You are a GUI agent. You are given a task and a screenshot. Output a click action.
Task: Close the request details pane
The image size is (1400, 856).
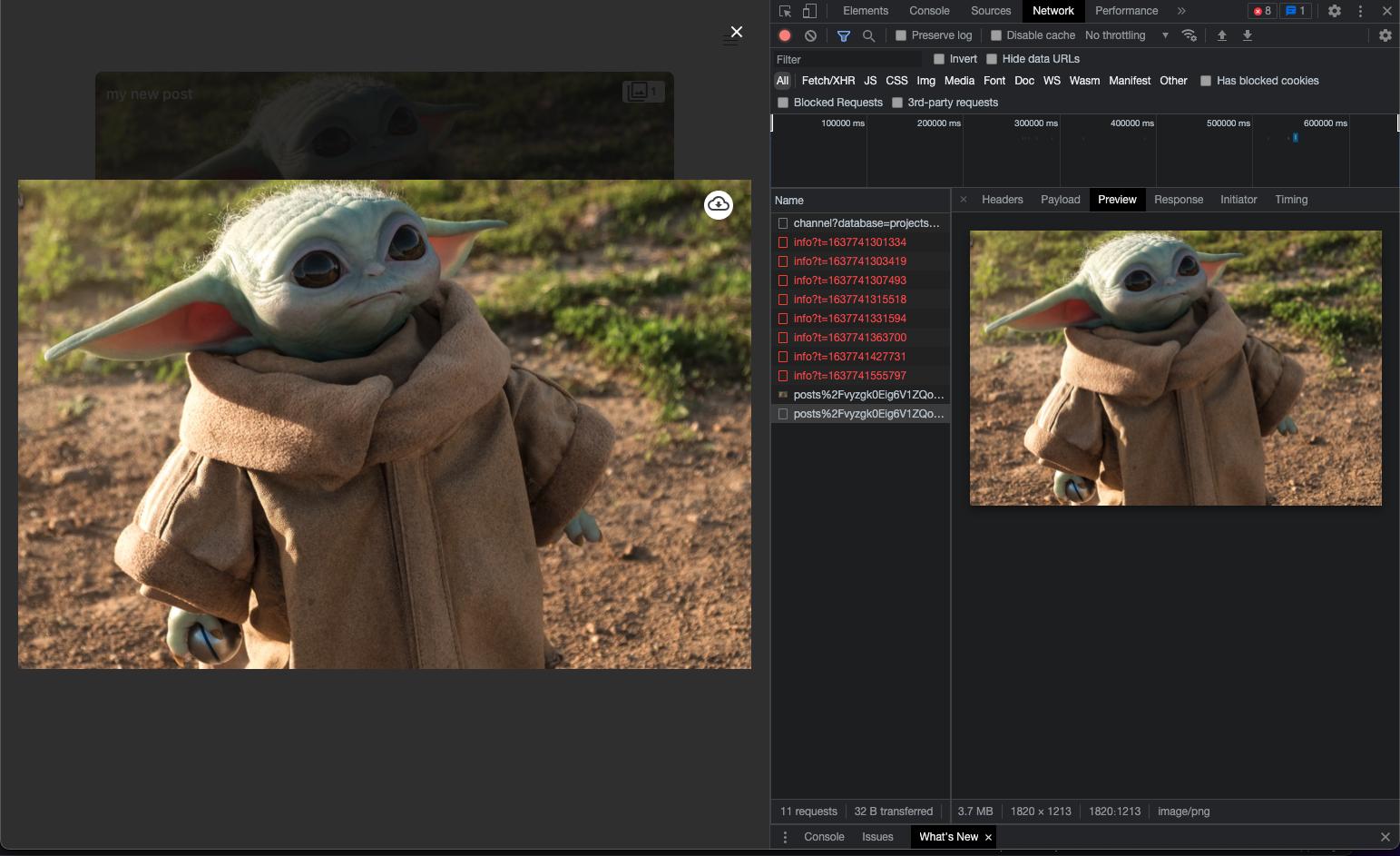(964, 200)
